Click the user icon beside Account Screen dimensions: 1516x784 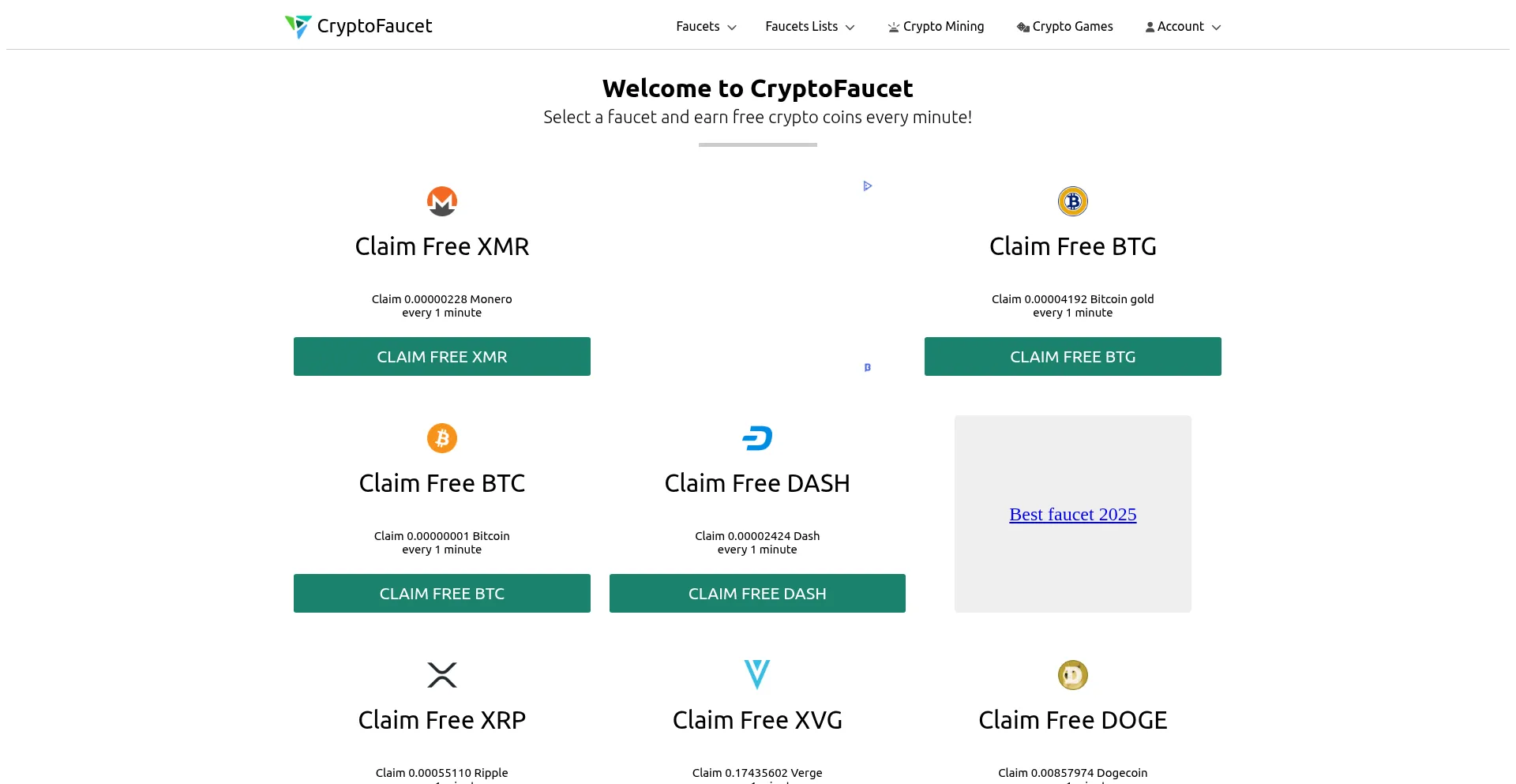coord(1150,26)
